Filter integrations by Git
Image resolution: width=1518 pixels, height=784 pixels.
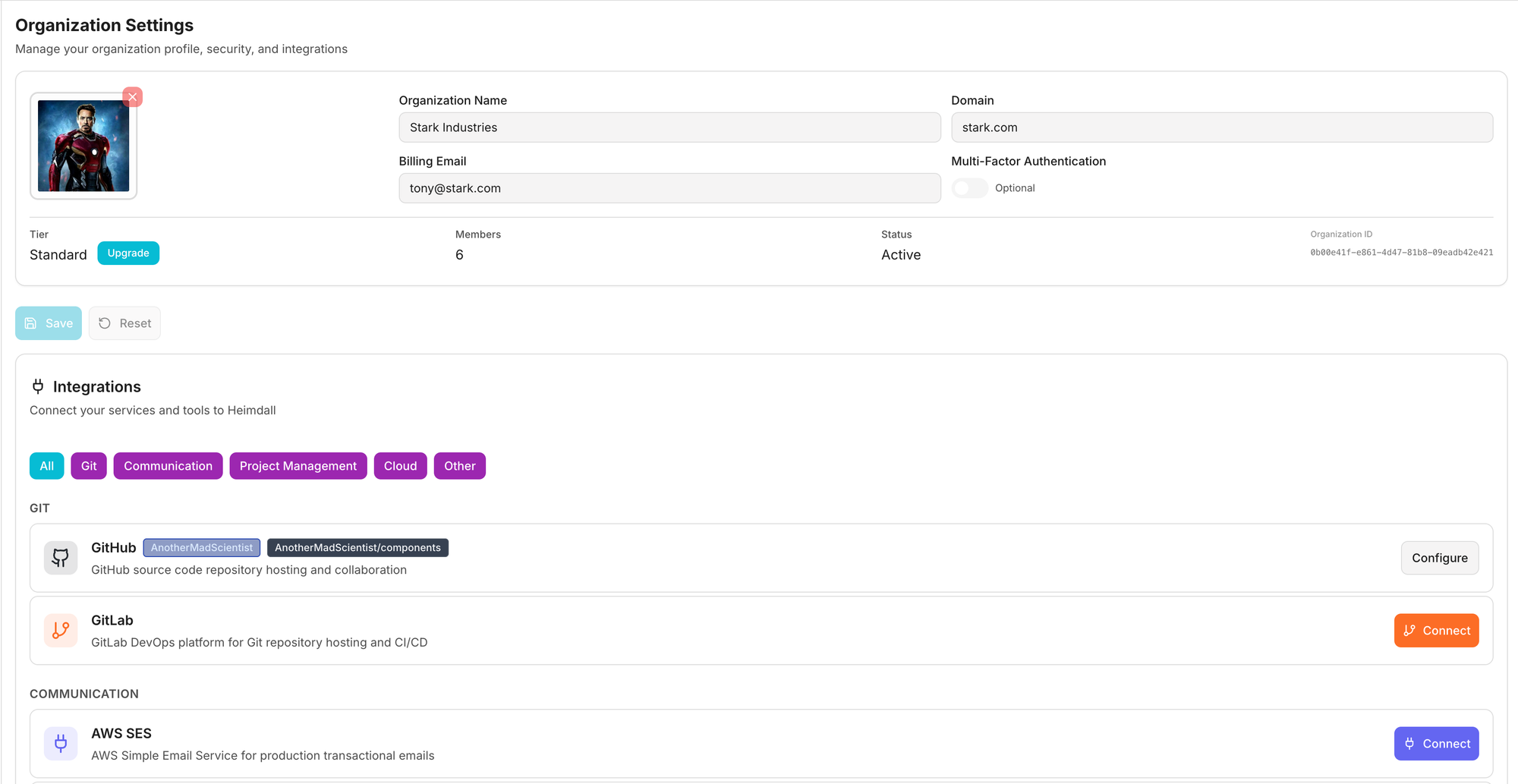pos(89,466)
